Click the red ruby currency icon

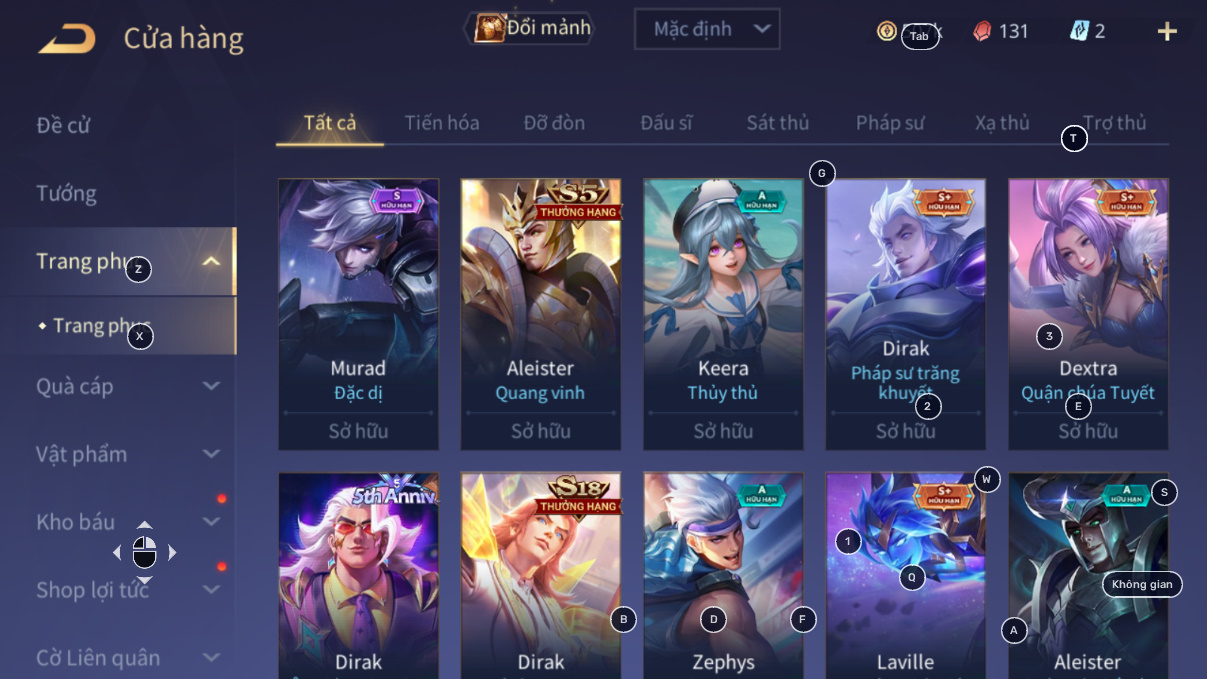coord(982,31)
